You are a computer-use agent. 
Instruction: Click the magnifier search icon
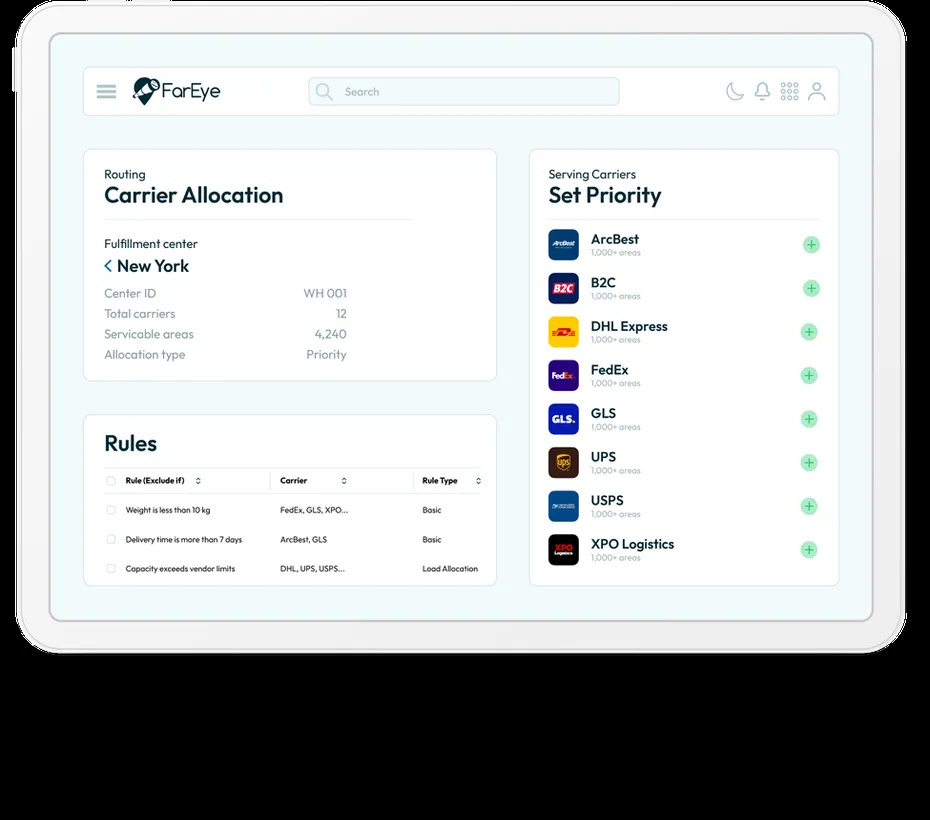[324, 91]
